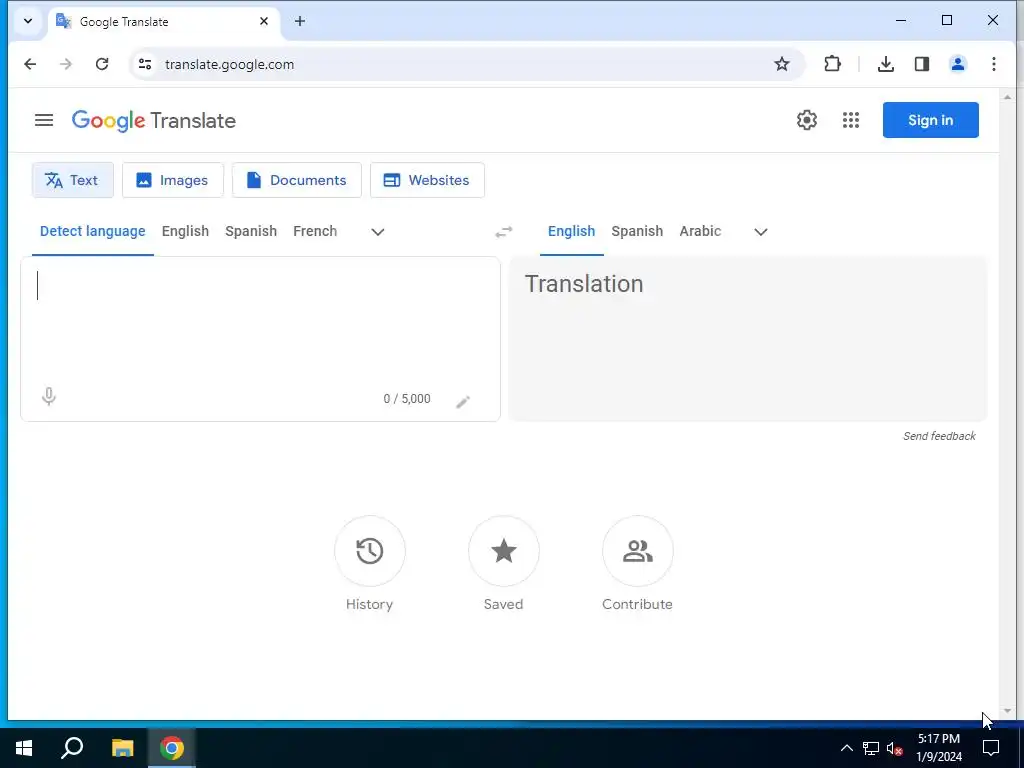This screenshot has height=768, width=1024.
Task: Swap source and target languages
Action: [x=504, y=232]
